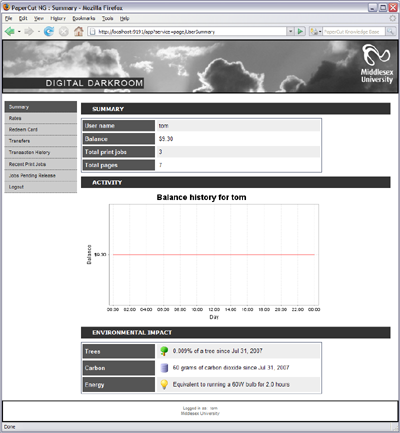
Task: Click the green Go arrow beside address bar
Action: (300, 31)
